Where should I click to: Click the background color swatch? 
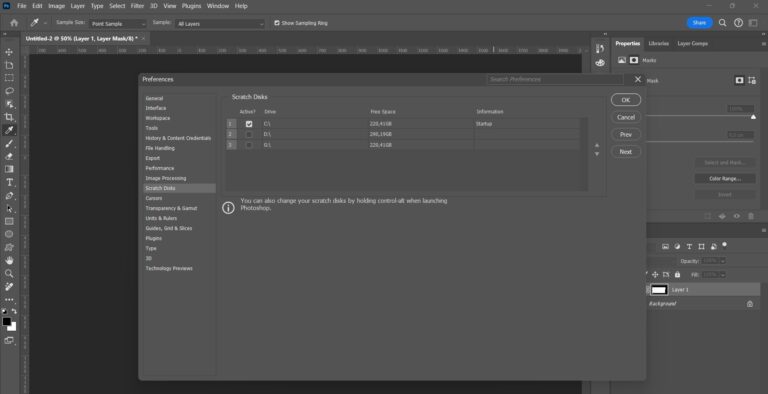coord(13,327)
